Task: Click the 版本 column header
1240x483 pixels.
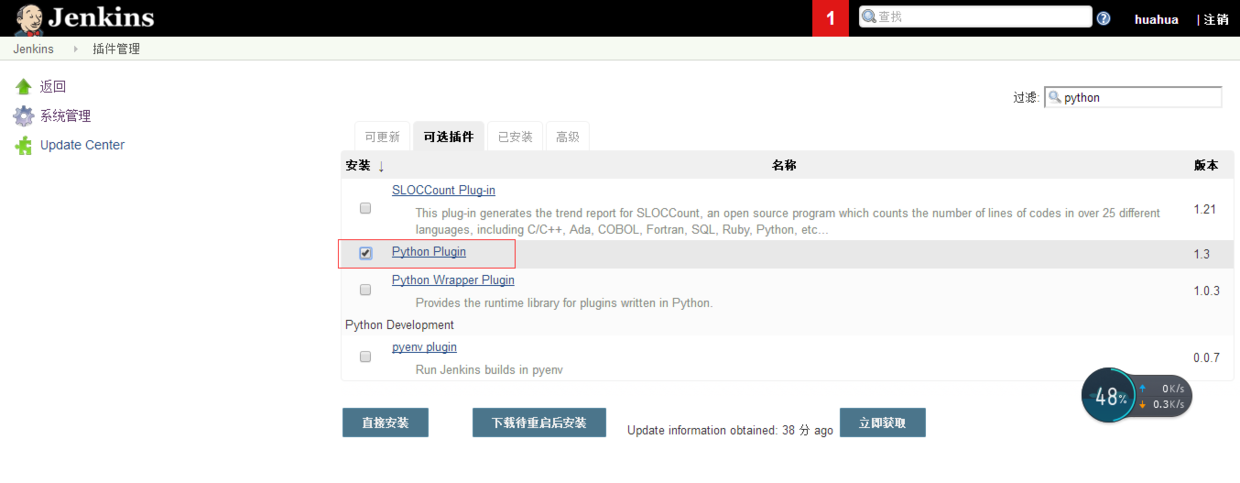Action: click(x=1206, y=165)
